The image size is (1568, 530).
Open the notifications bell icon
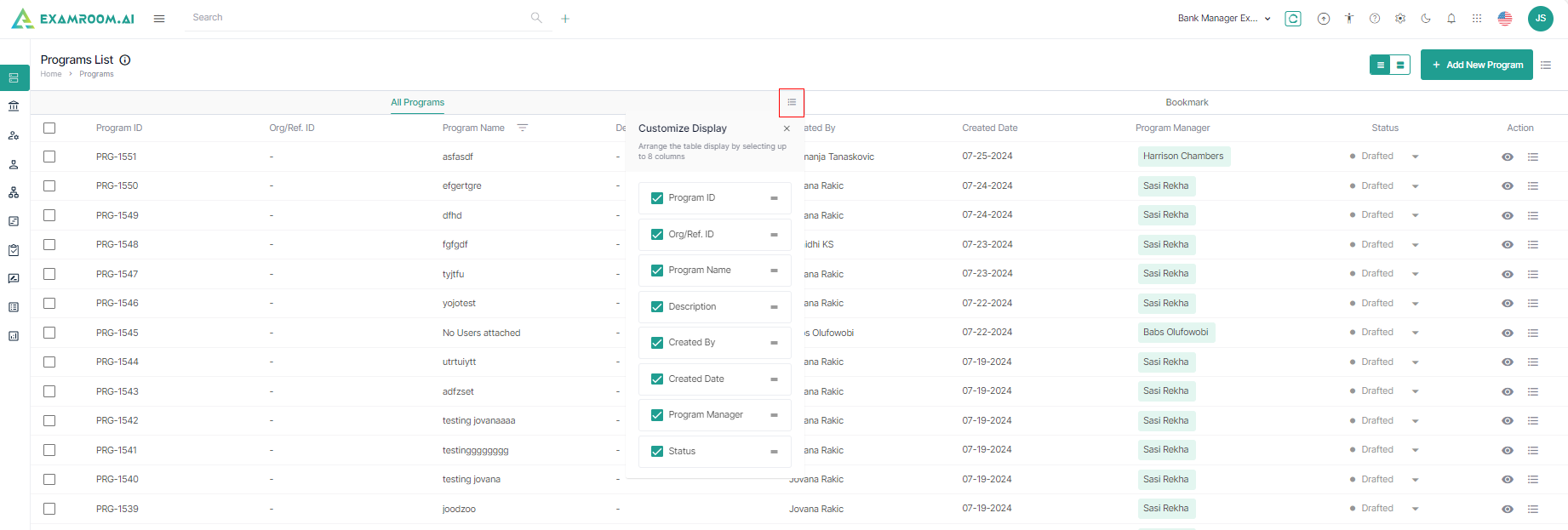click(1451, 18)
